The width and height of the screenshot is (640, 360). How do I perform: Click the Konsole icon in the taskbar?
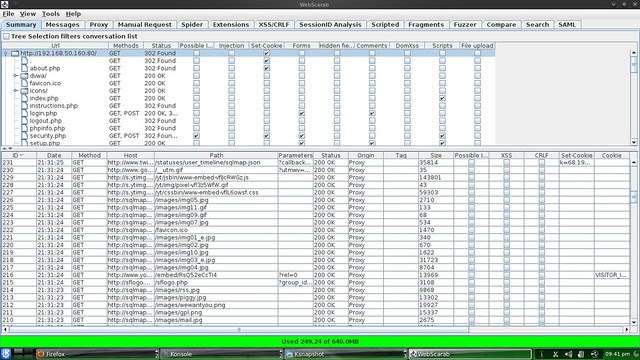[165, 354]
